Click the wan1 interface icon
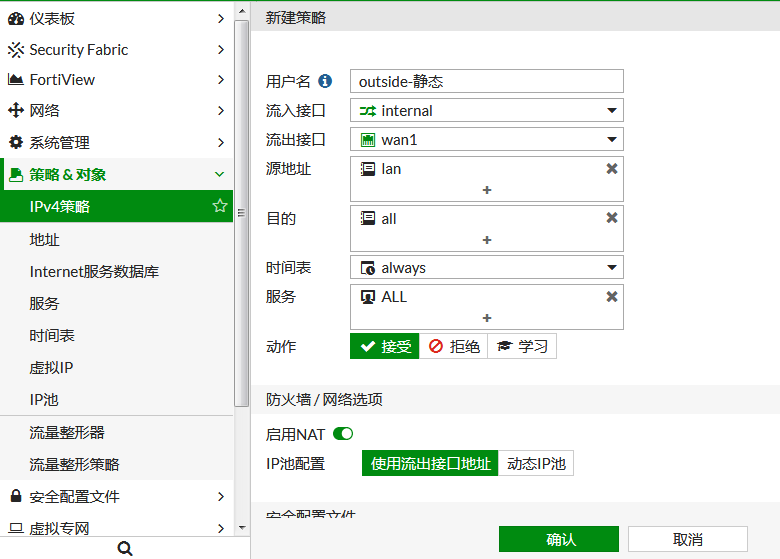This screenshot has height=559, width=780. pyautogui.click(x=368, y=140)
